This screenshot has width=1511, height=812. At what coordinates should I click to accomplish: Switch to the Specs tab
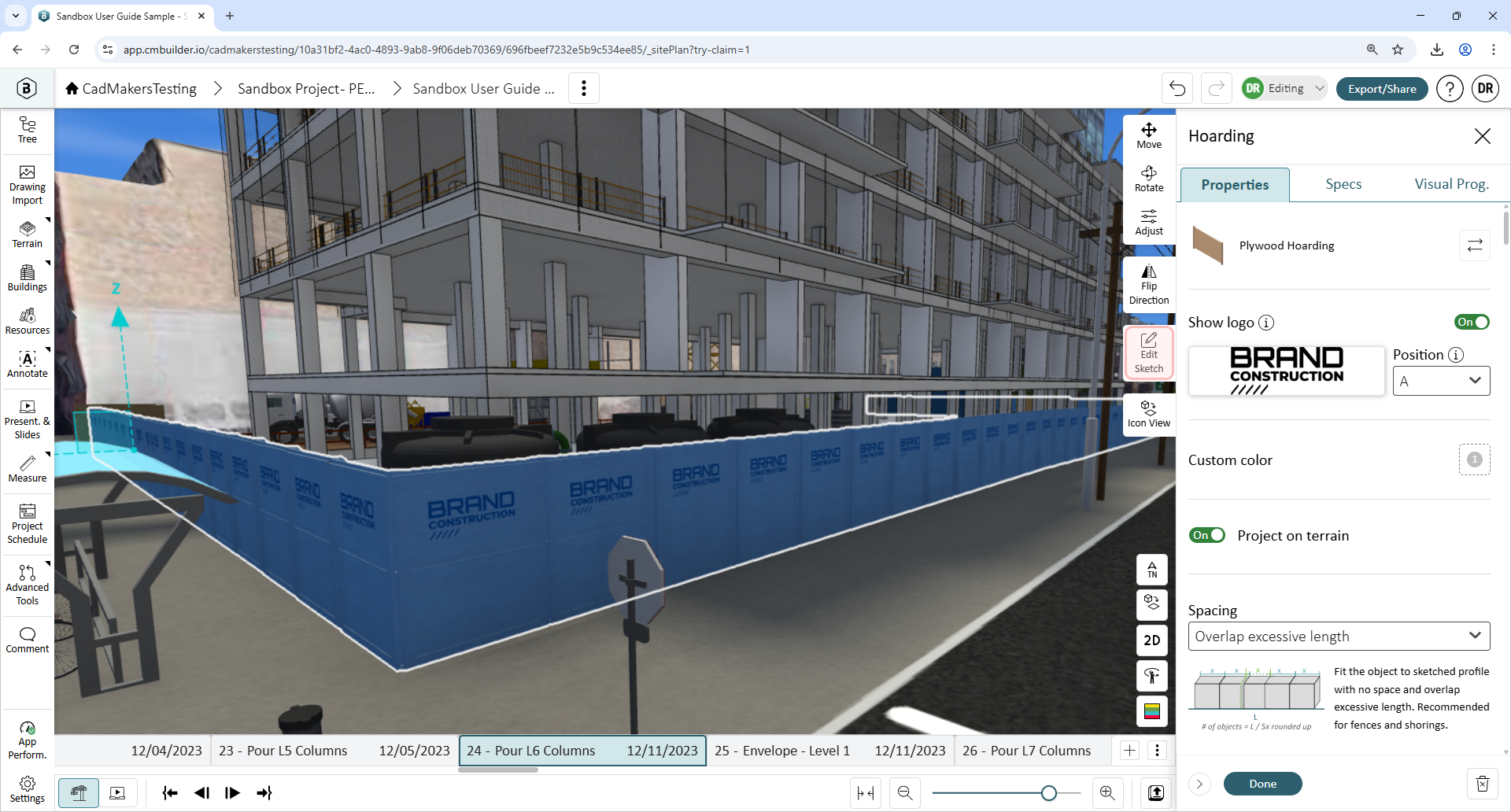(1343, 184)
